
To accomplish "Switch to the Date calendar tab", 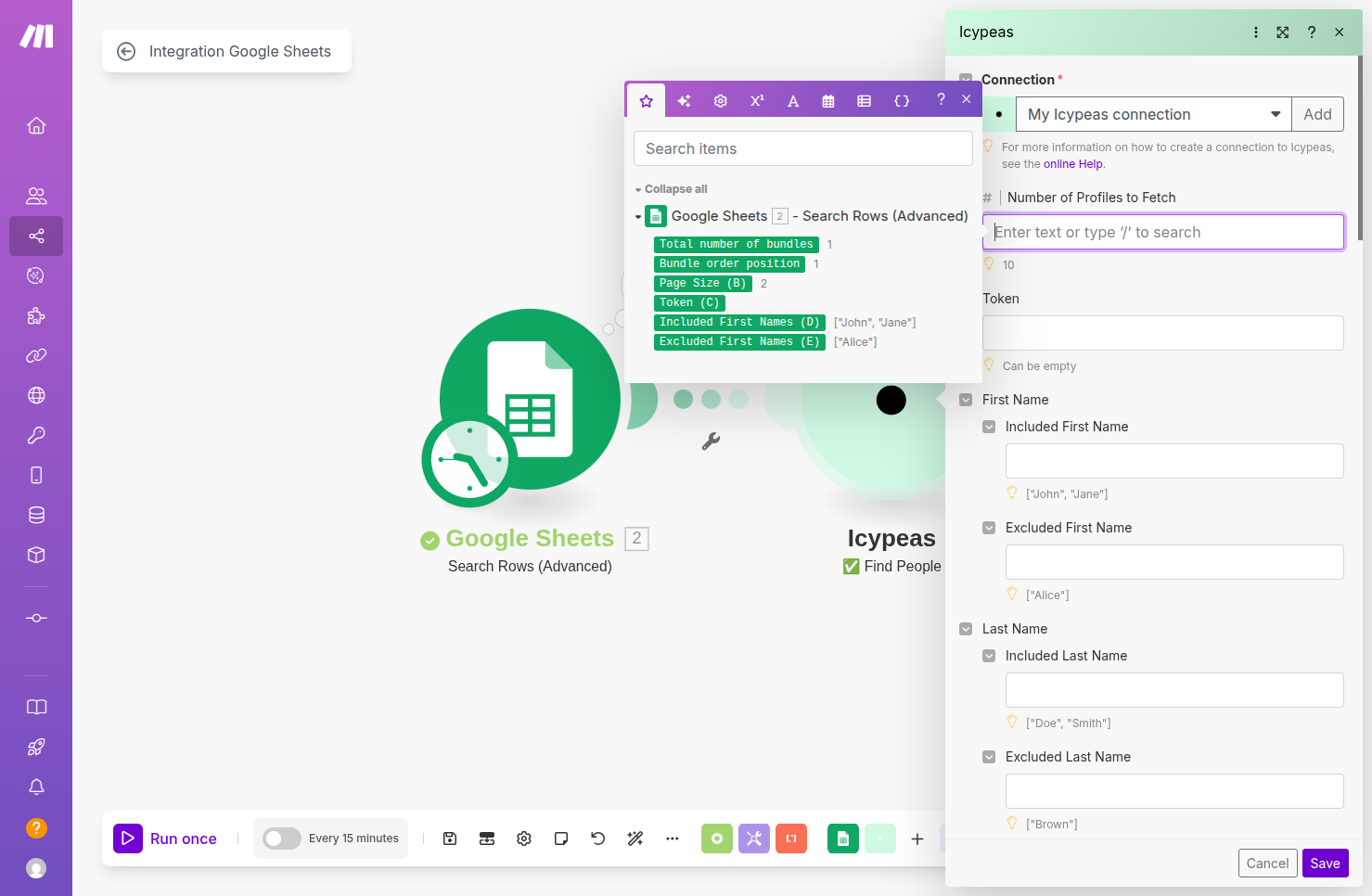I will tap(828, 101).
